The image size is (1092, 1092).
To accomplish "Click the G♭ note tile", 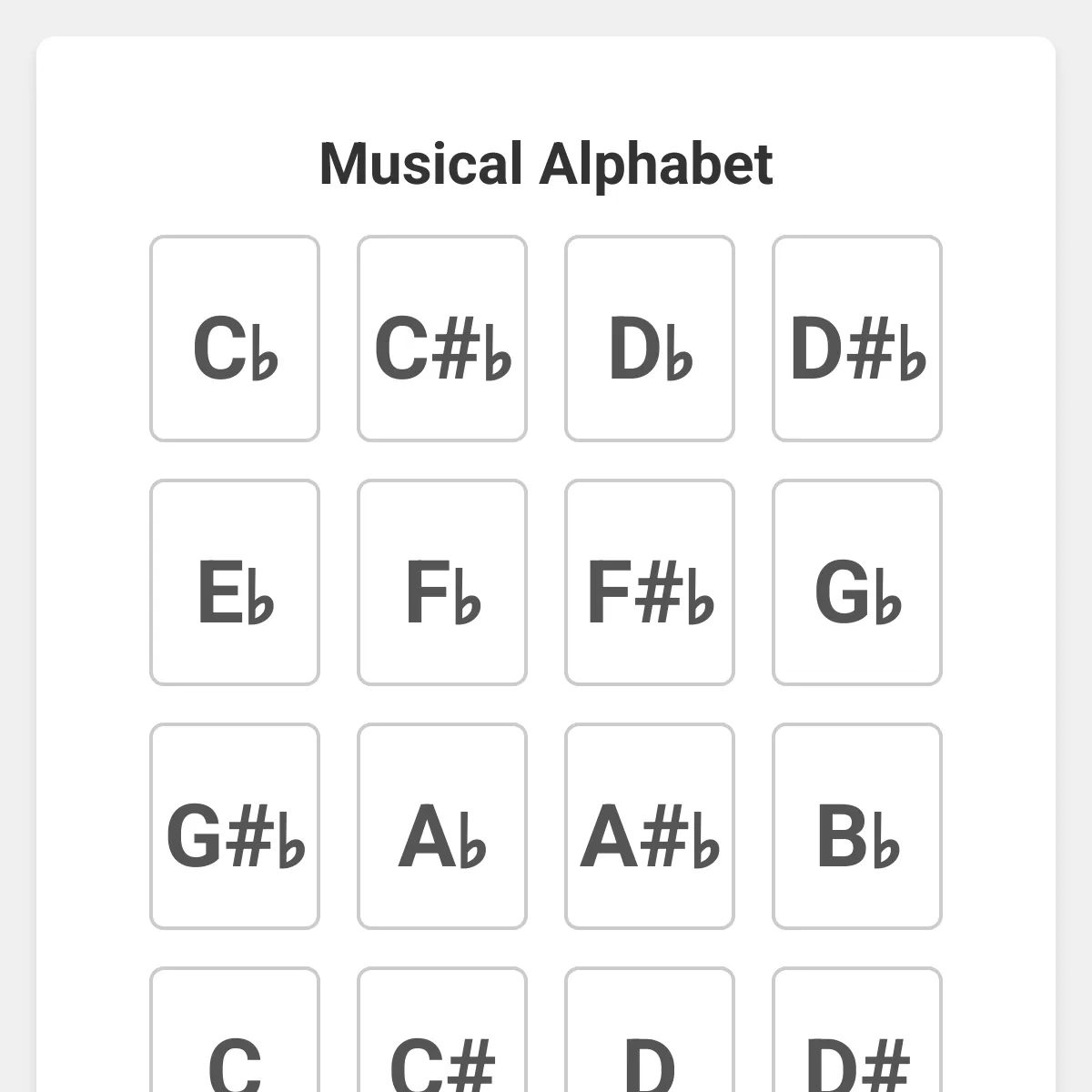I will [857, 582].
